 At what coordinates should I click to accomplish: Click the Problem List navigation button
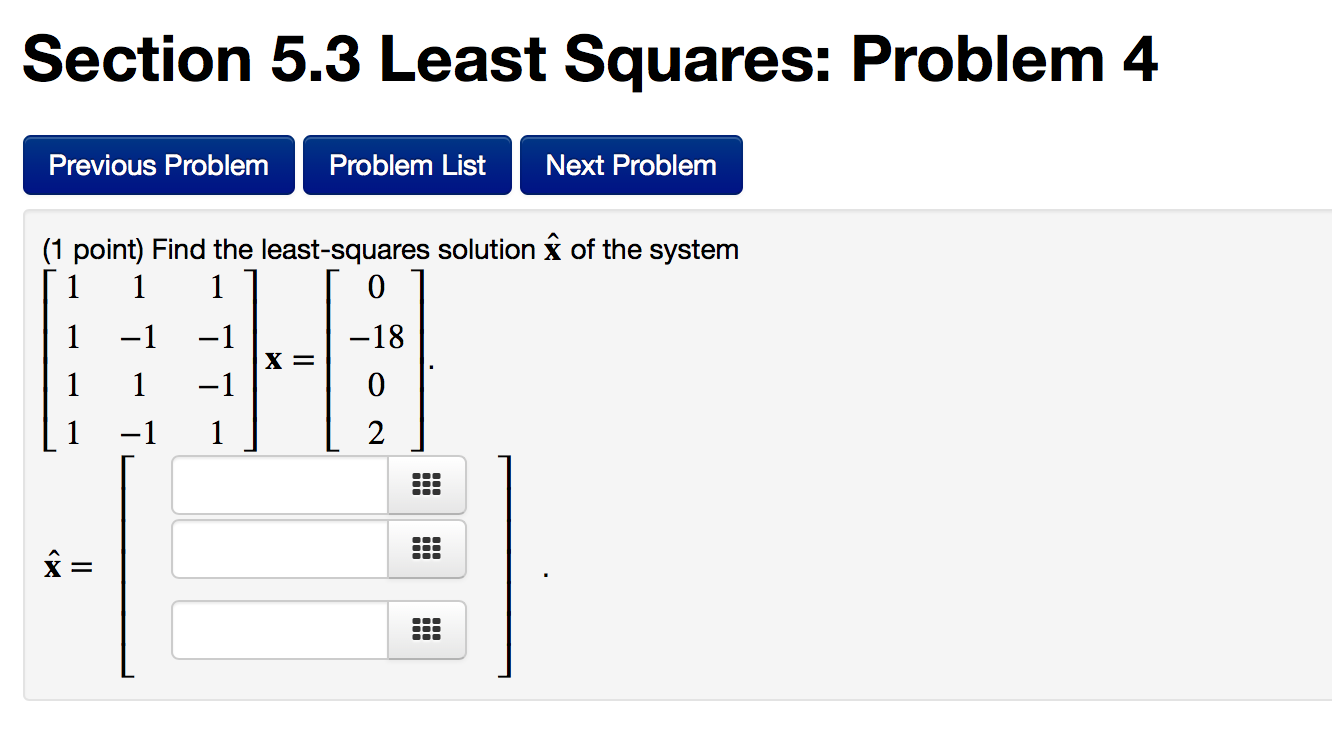[x=407, y=164]
